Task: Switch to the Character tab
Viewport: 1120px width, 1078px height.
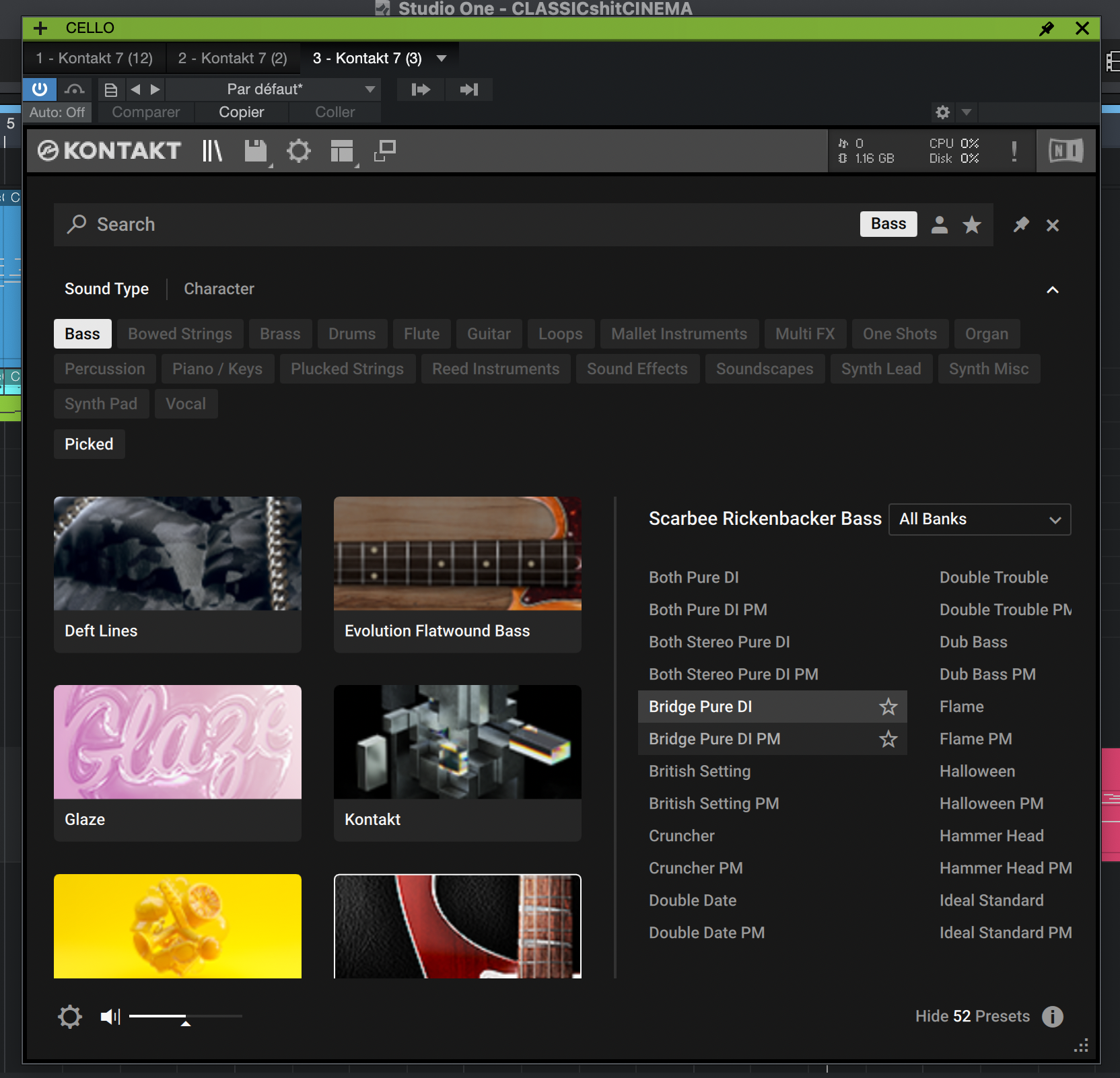Action: point(219,289)
